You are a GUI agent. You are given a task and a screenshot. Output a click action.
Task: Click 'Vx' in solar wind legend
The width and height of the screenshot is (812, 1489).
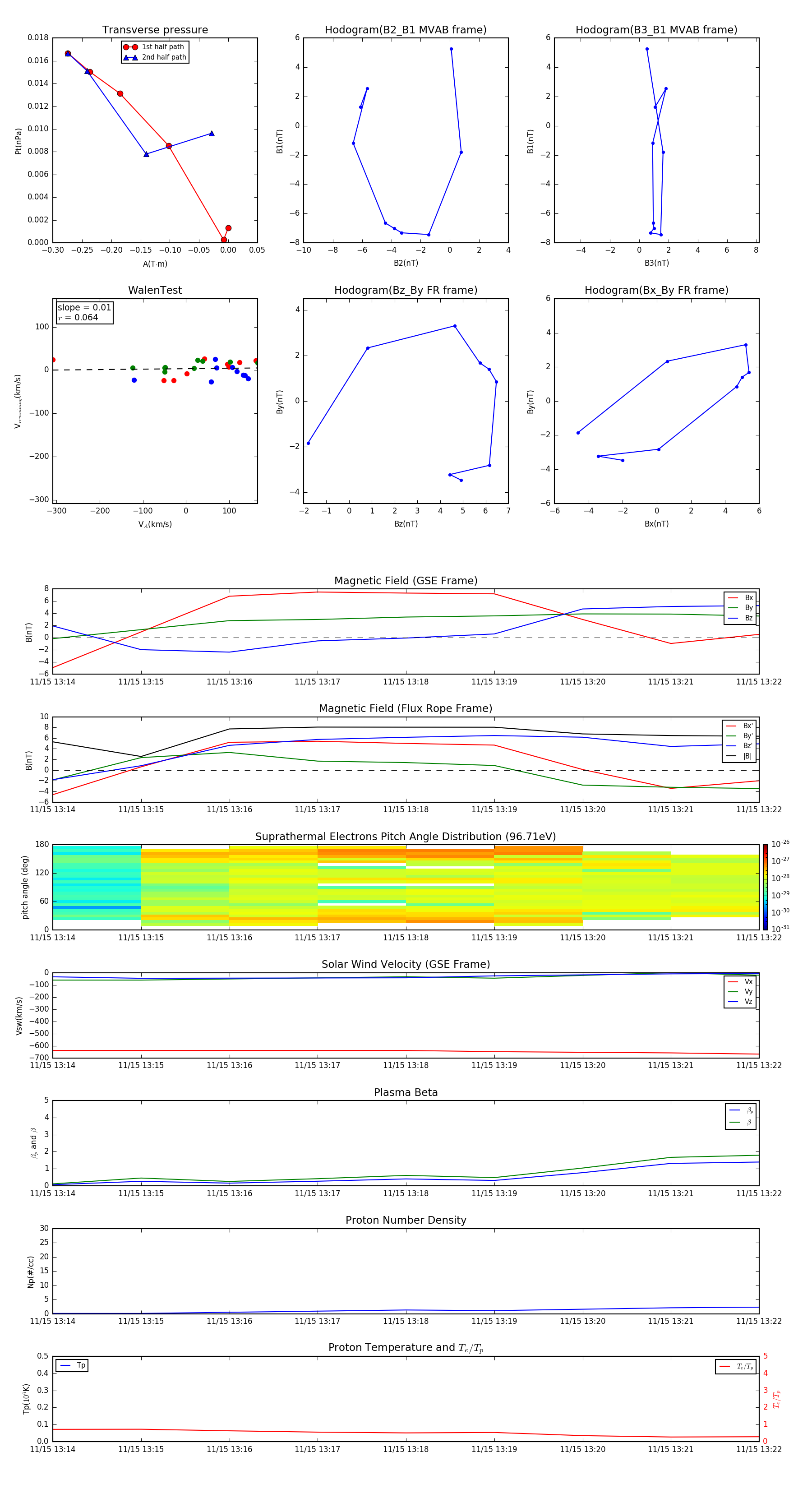(748, 981)
